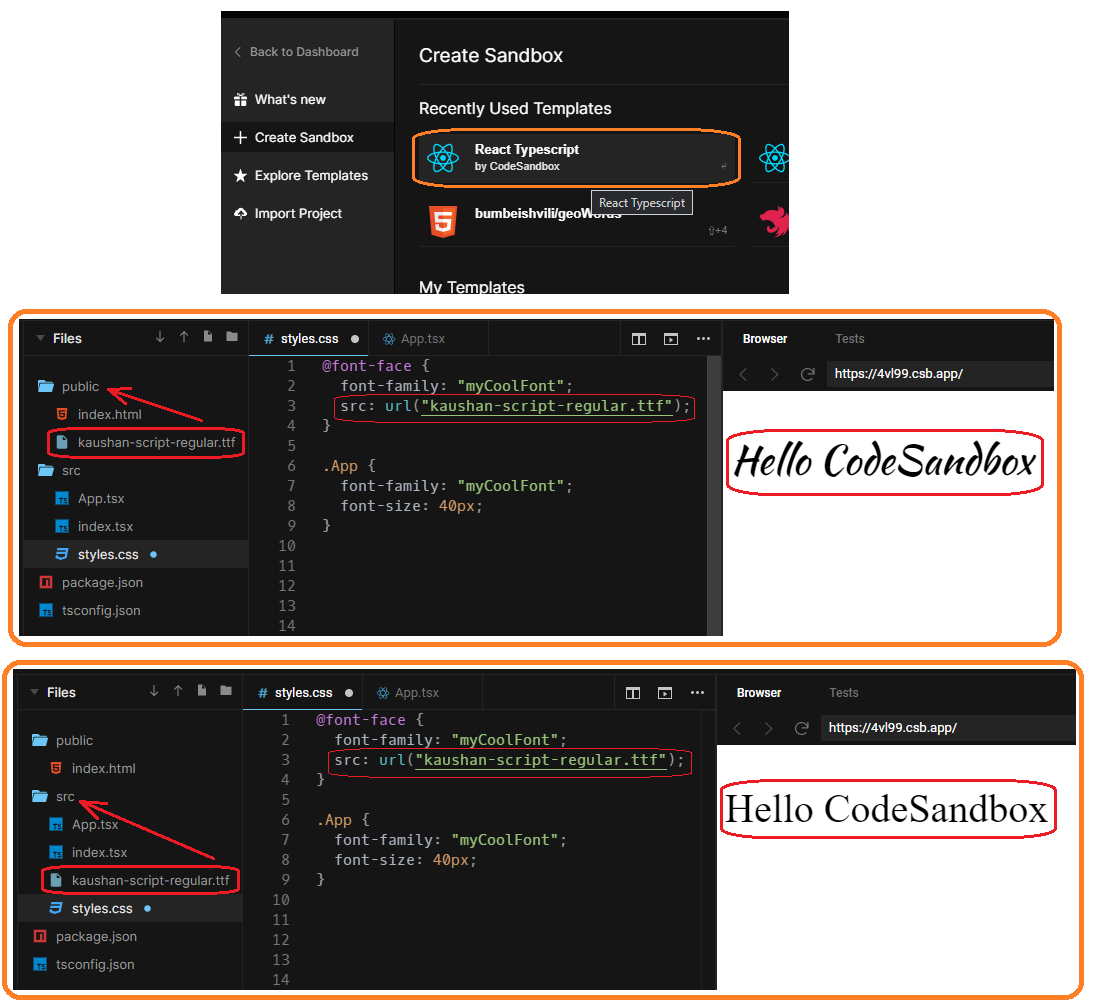Click URL field in bottom browser preview
The image size is (1093, 1007).
[x=948, y=728]
